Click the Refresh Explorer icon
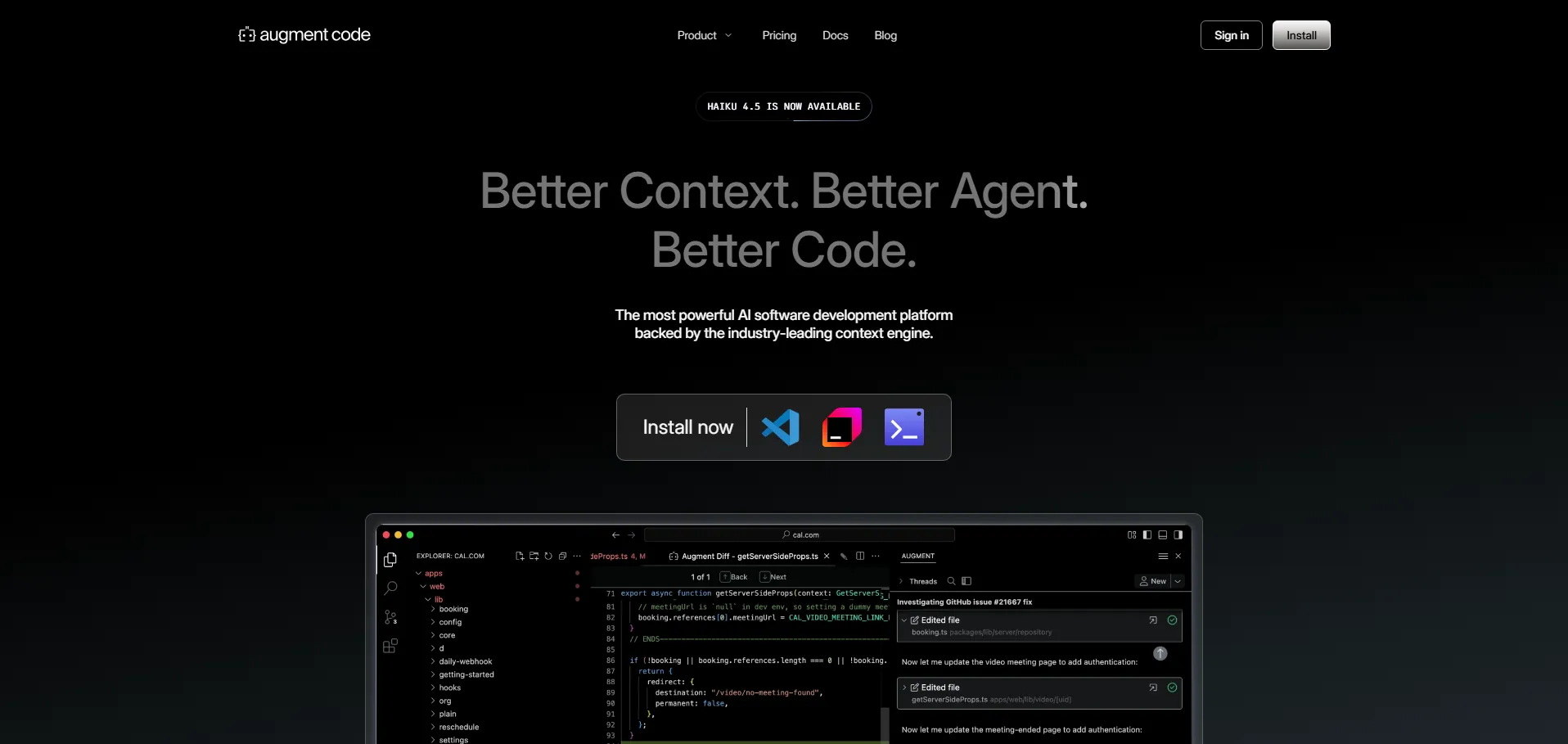 [548, 557]
